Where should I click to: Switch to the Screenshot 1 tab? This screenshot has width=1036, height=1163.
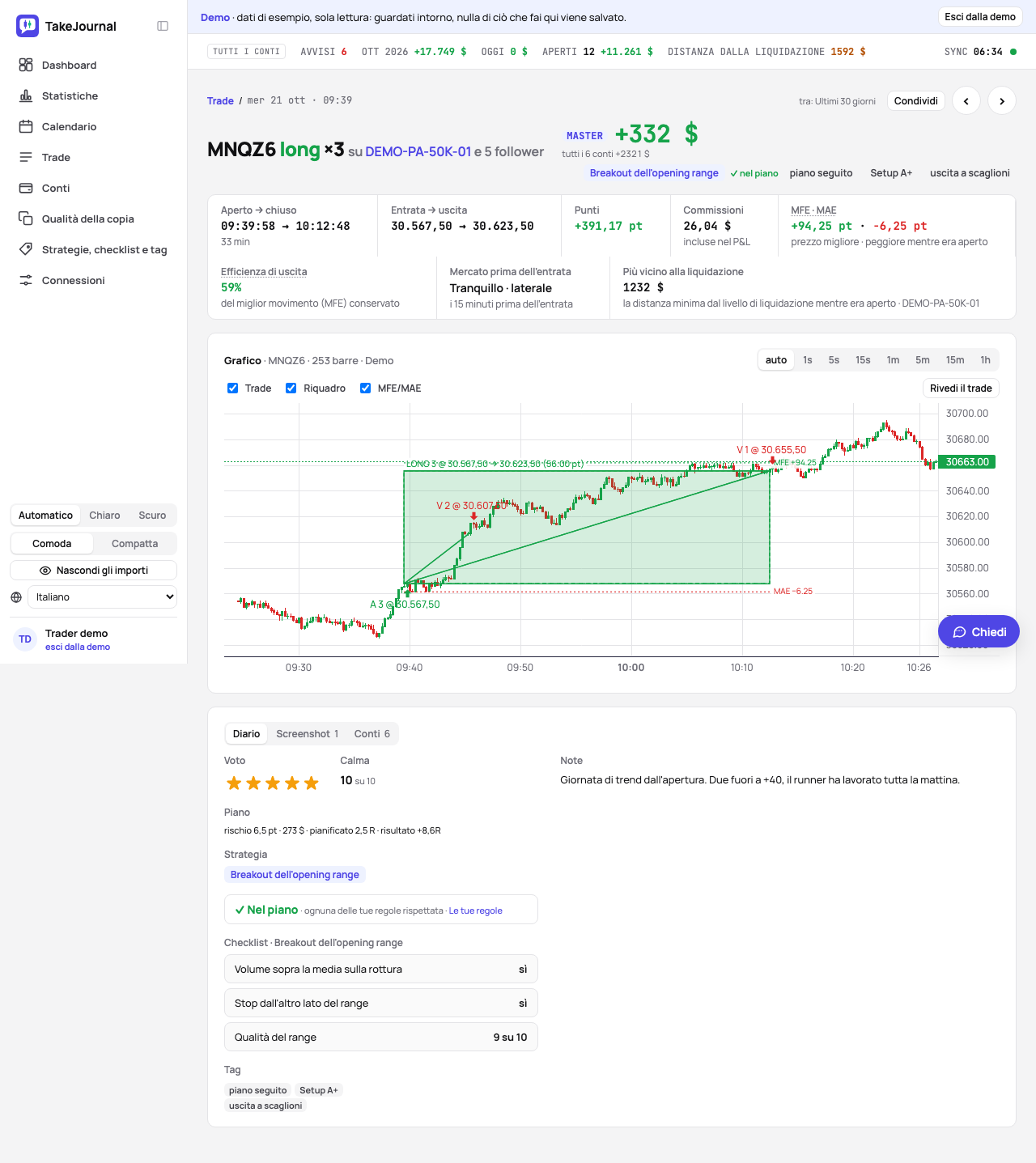coord(308,734)
